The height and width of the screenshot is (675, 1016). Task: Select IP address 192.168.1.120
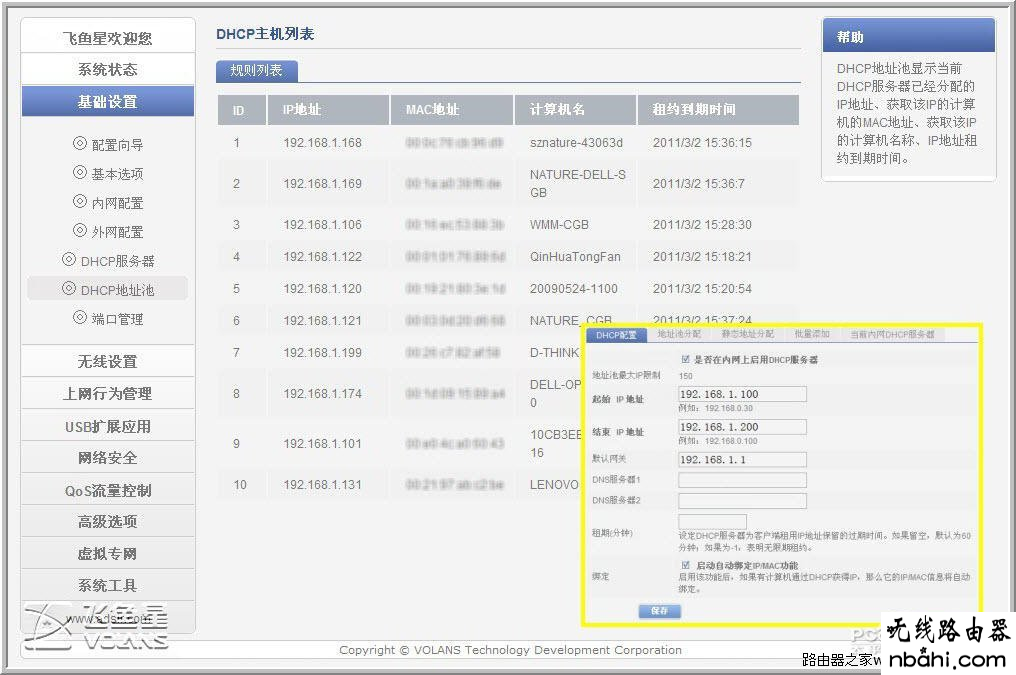(322, 289)
